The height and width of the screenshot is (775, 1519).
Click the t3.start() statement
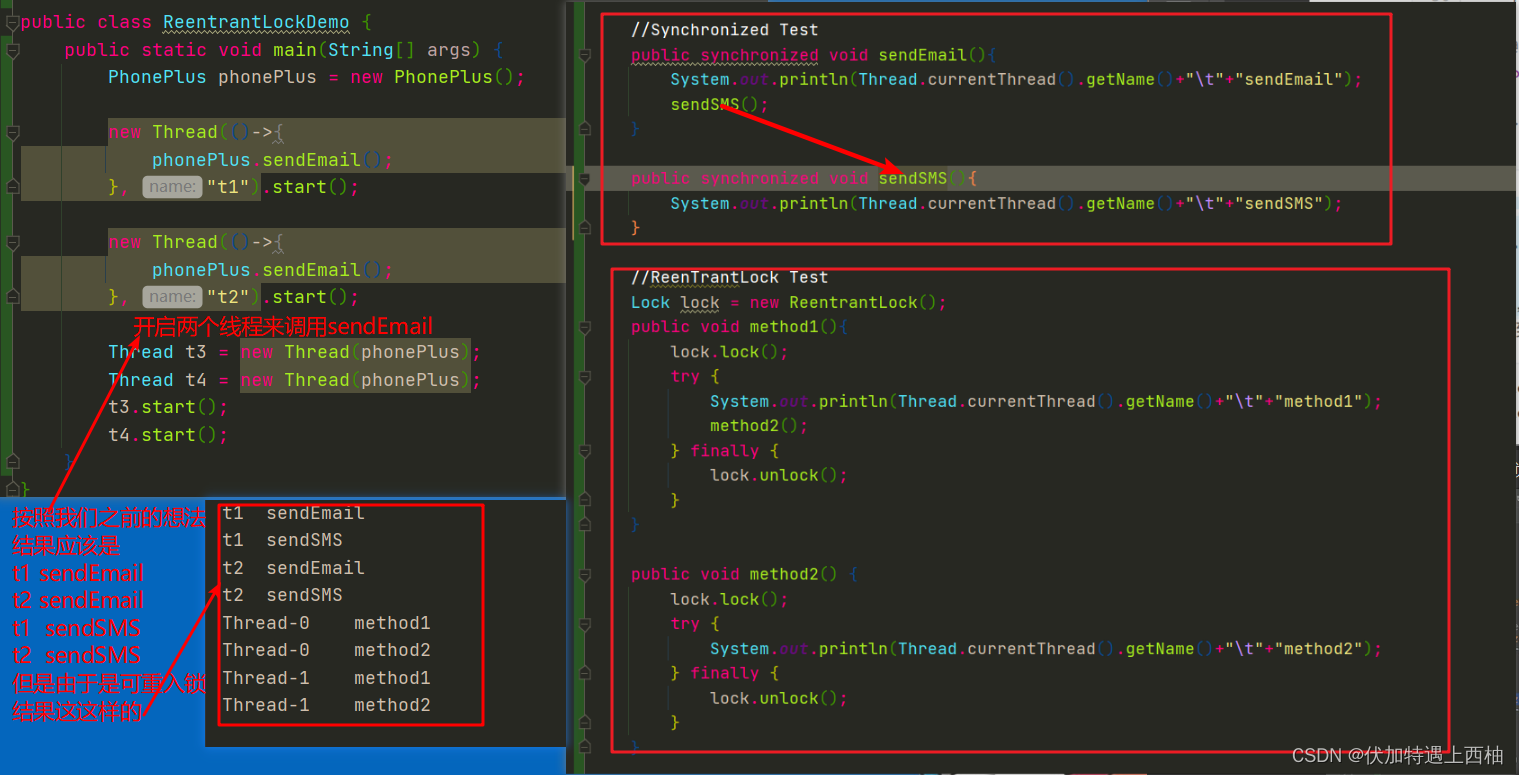point(168,407)
